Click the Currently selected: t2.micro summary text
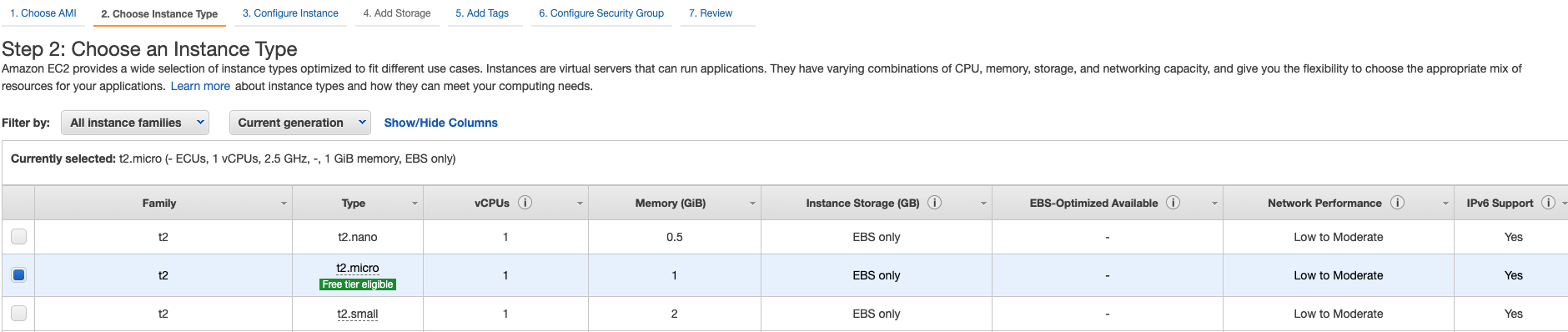The image size is (1568, 332). (x=234, y=158)
